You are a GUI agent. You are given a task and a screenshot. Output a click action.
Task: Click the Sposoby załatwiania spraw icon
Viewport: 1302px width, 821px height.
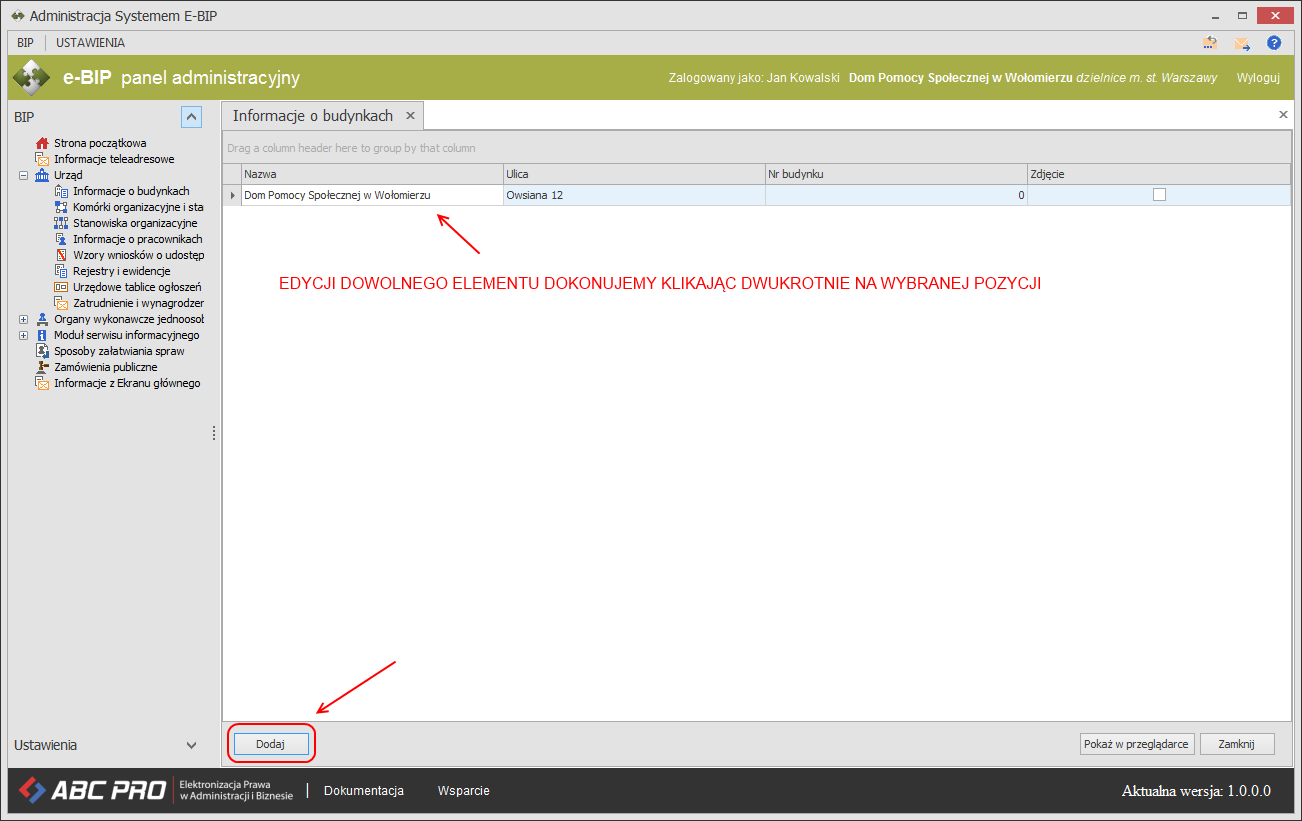42,351
